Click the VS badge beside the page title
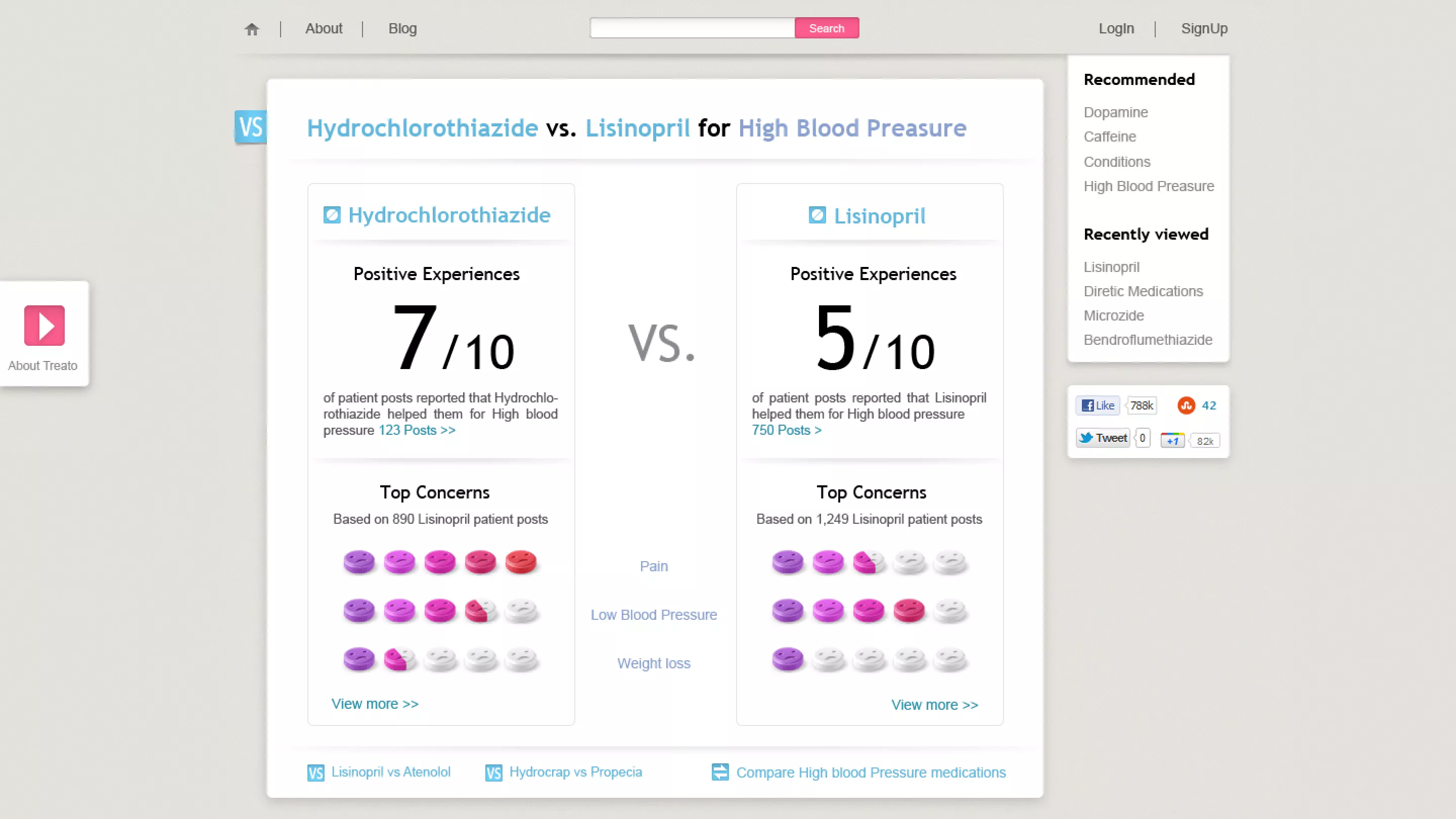 coord(250,127)
